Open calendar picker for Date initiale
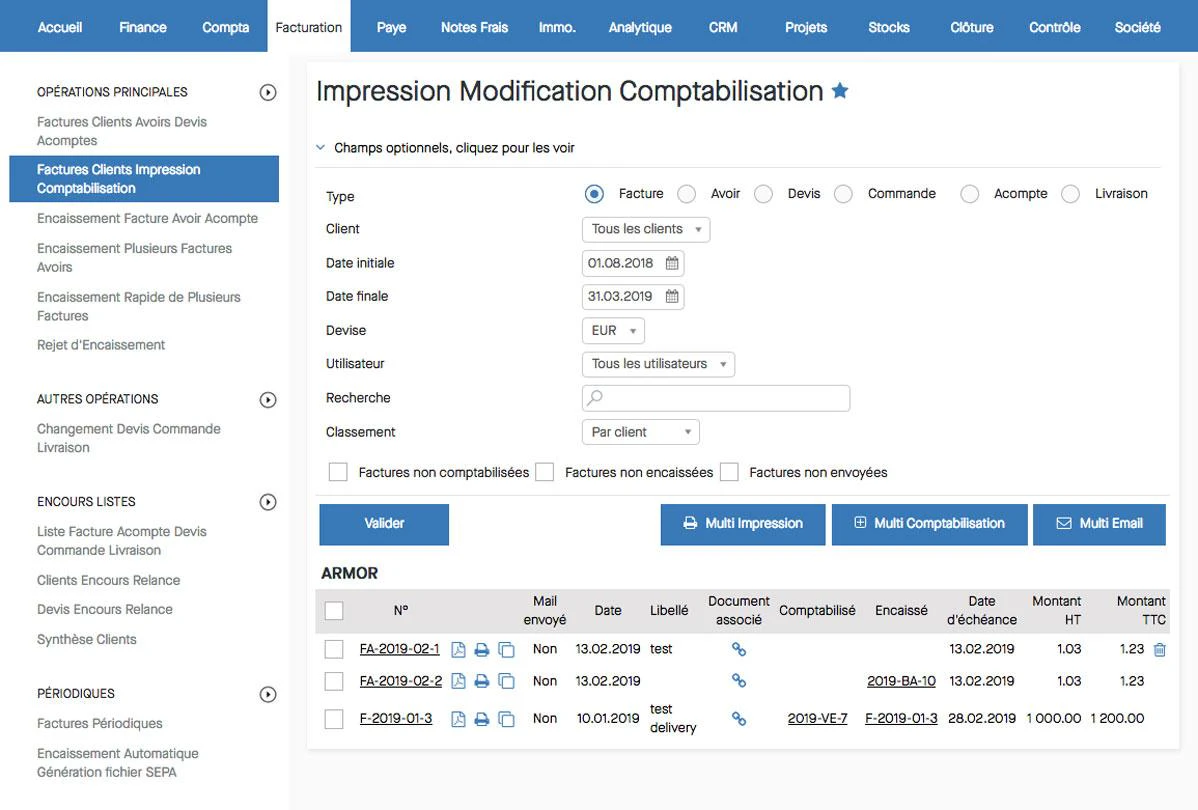Viewport: 1198px width, 810px height. point(672,263)
